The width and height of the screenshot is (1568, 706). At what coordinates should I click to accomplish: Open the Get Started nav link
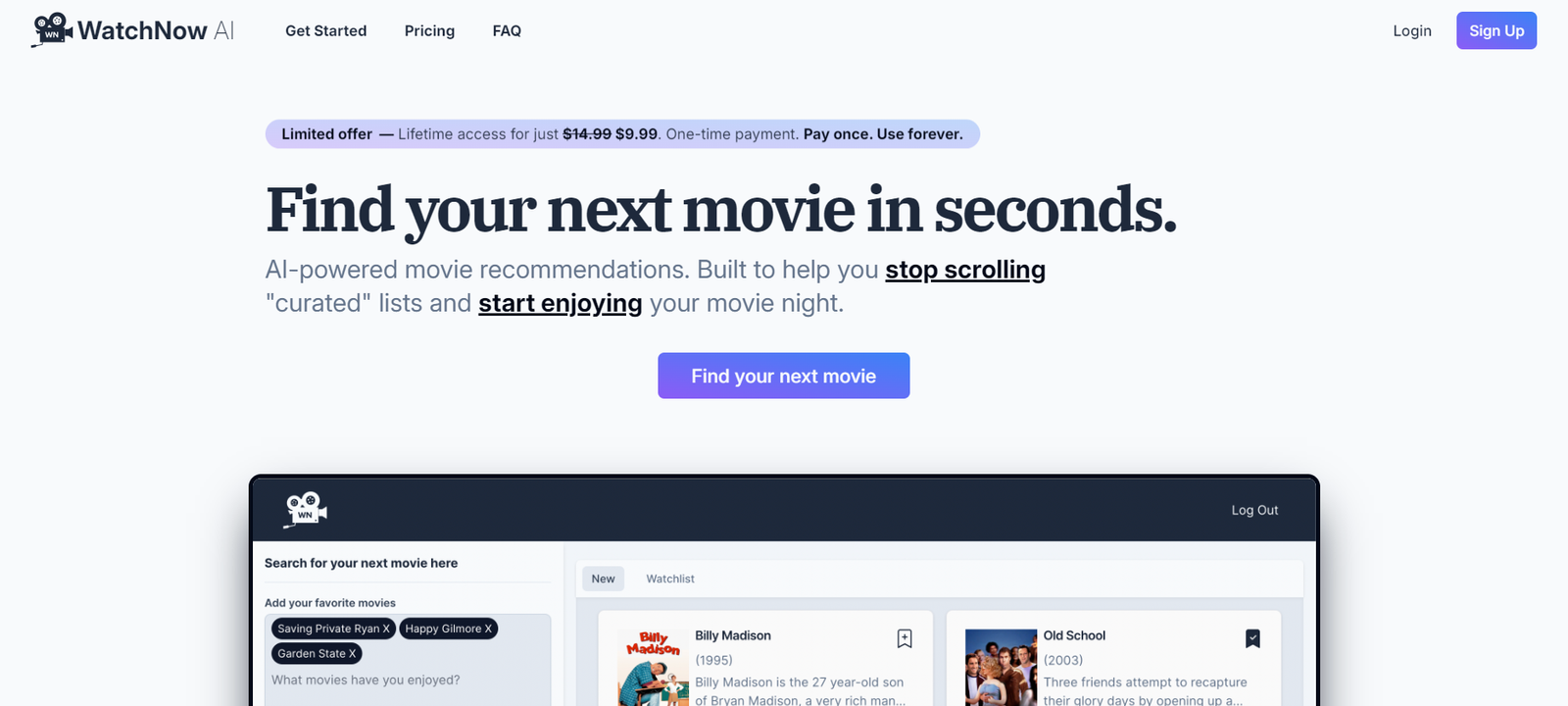tap(325, 31)
